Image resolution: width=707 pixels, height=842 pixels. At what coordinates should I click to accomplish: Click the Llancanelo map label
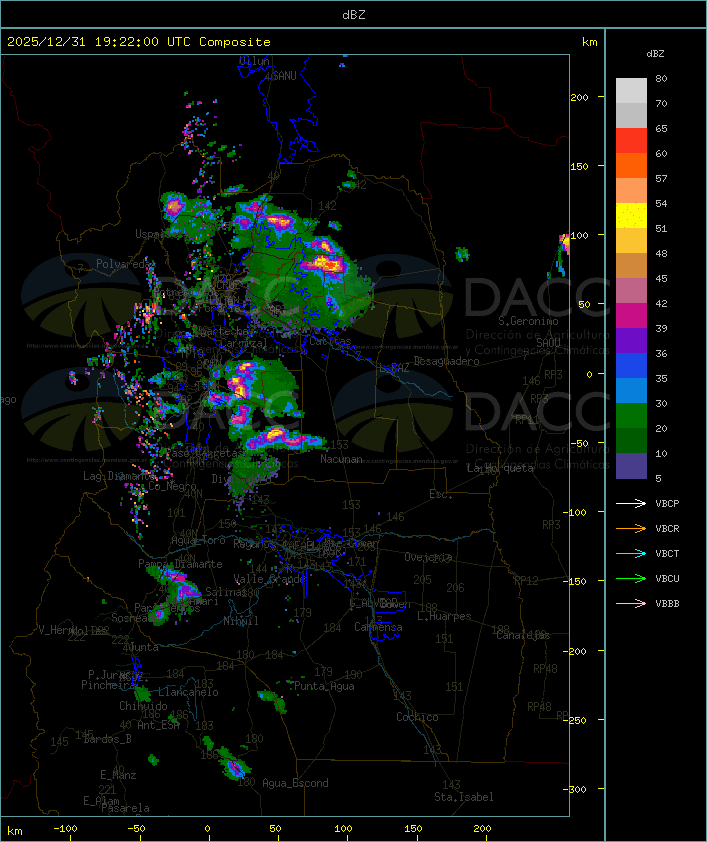[188, 693]
